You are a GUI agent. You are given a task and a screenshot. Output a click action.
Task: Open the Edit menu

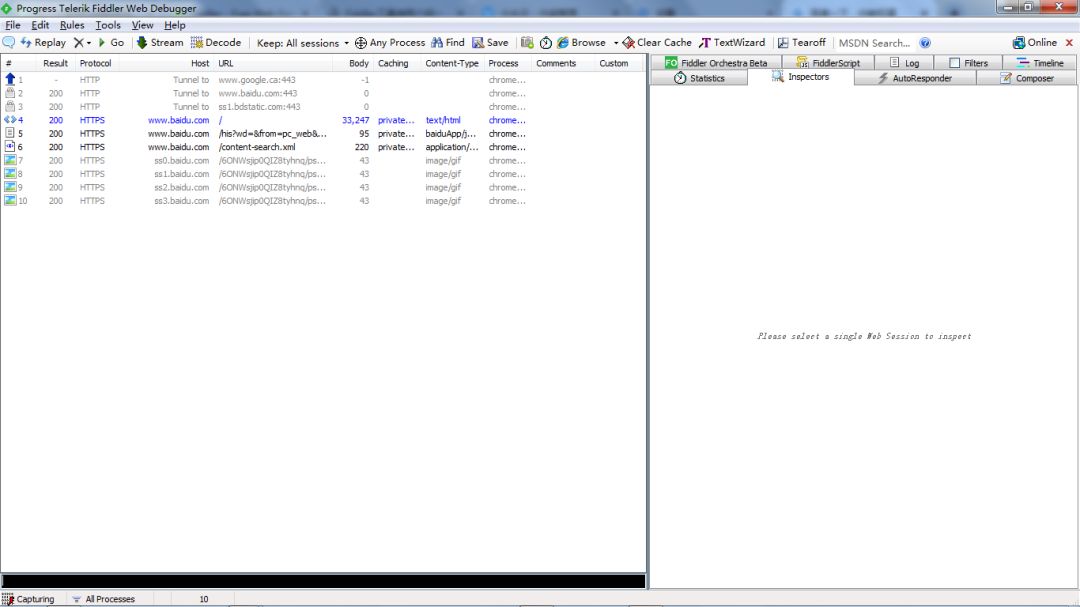[x=40, y=25]
